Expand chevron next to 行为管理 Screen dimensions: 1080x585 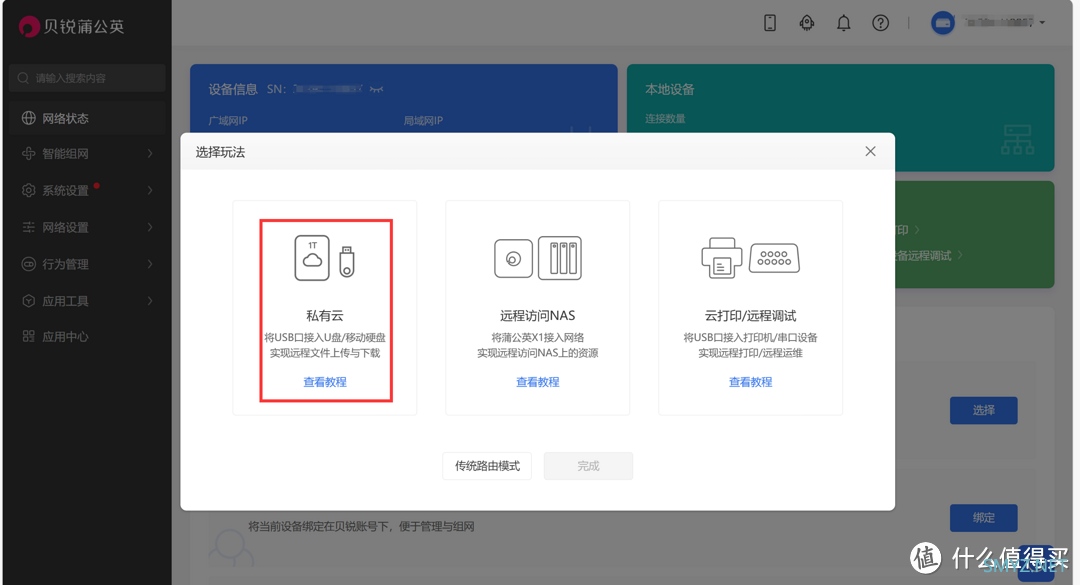pyautogui.click(x=149, y=264)
